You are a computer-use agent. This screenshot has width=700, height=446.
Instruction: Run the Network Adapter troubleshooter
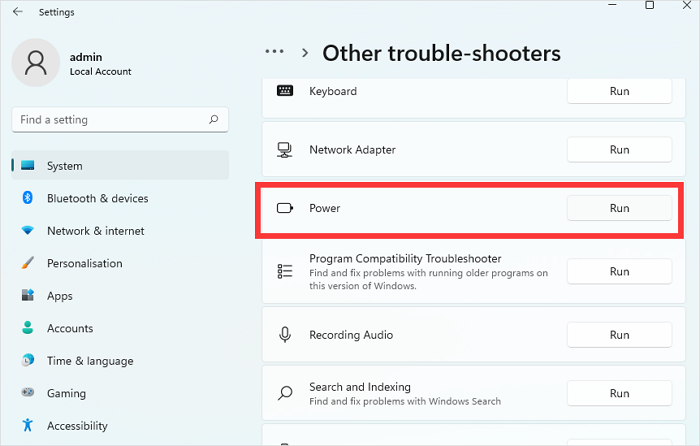pos(619,150)
